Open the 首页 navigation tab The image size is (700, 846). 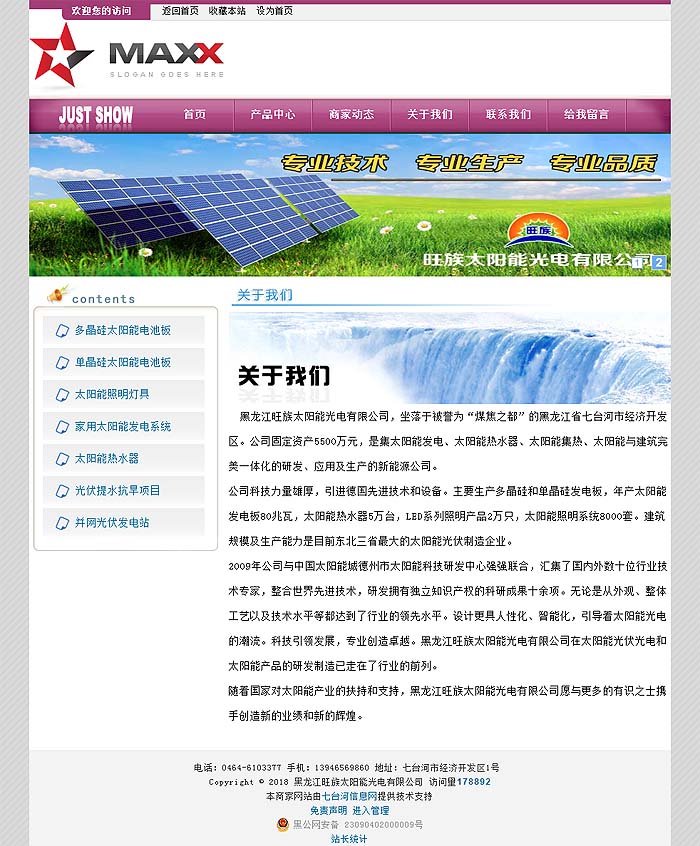click(x=194, y=114)
